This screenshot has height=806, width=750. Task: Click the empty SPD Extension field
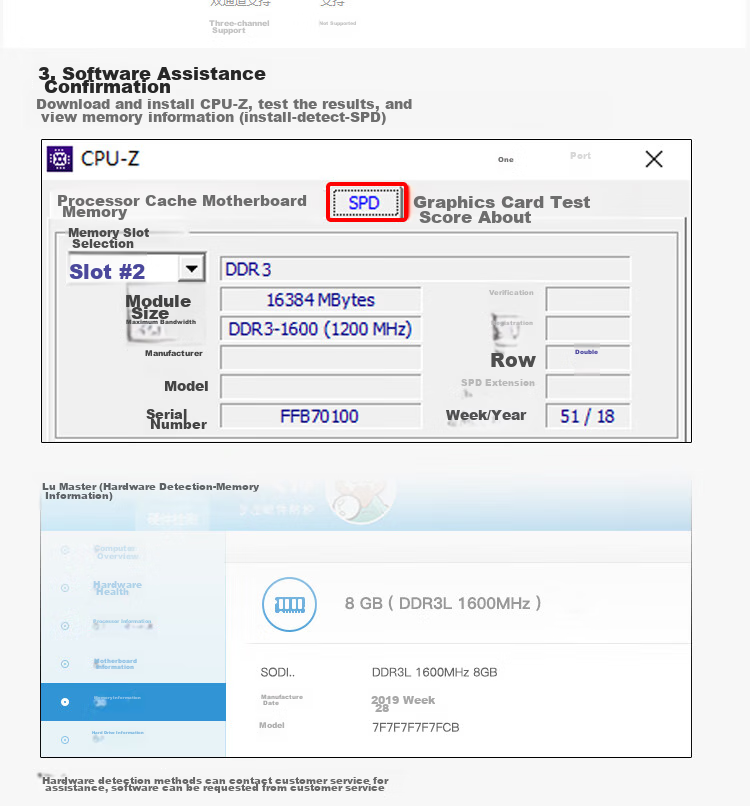pyautogui.click(x=588, y=387)
